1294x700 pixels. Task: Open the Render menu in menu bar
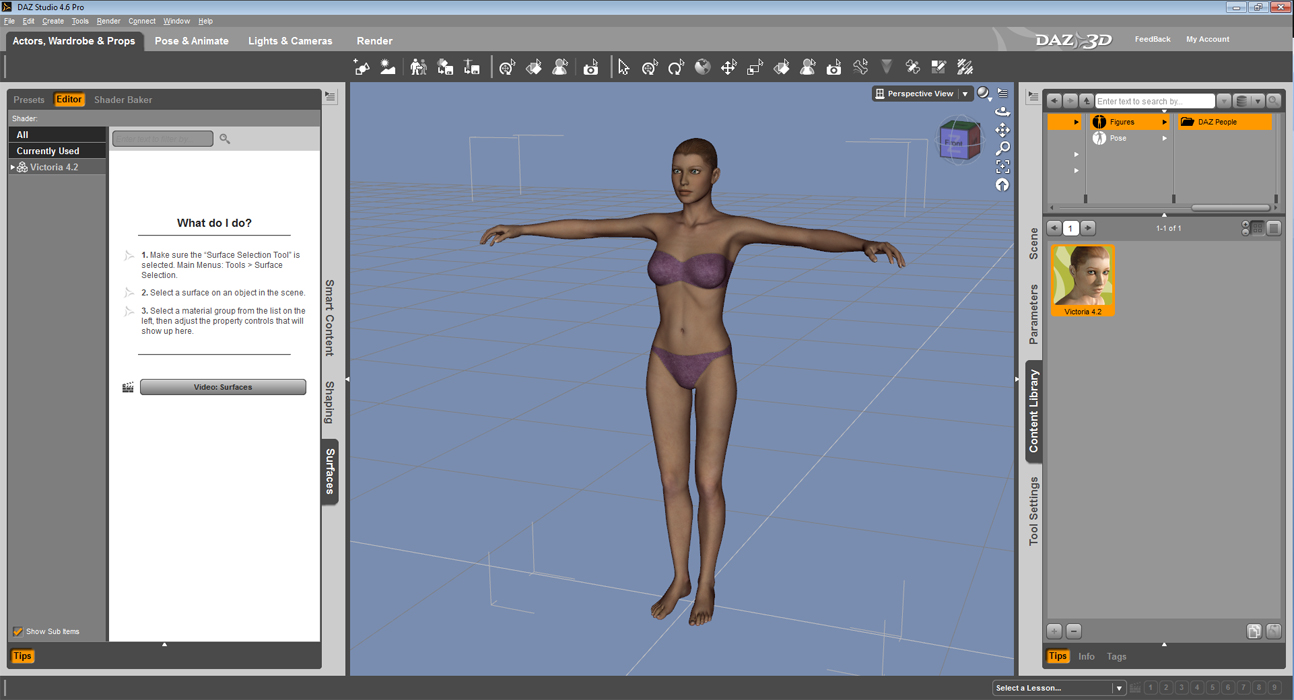(x=108, y=21)
